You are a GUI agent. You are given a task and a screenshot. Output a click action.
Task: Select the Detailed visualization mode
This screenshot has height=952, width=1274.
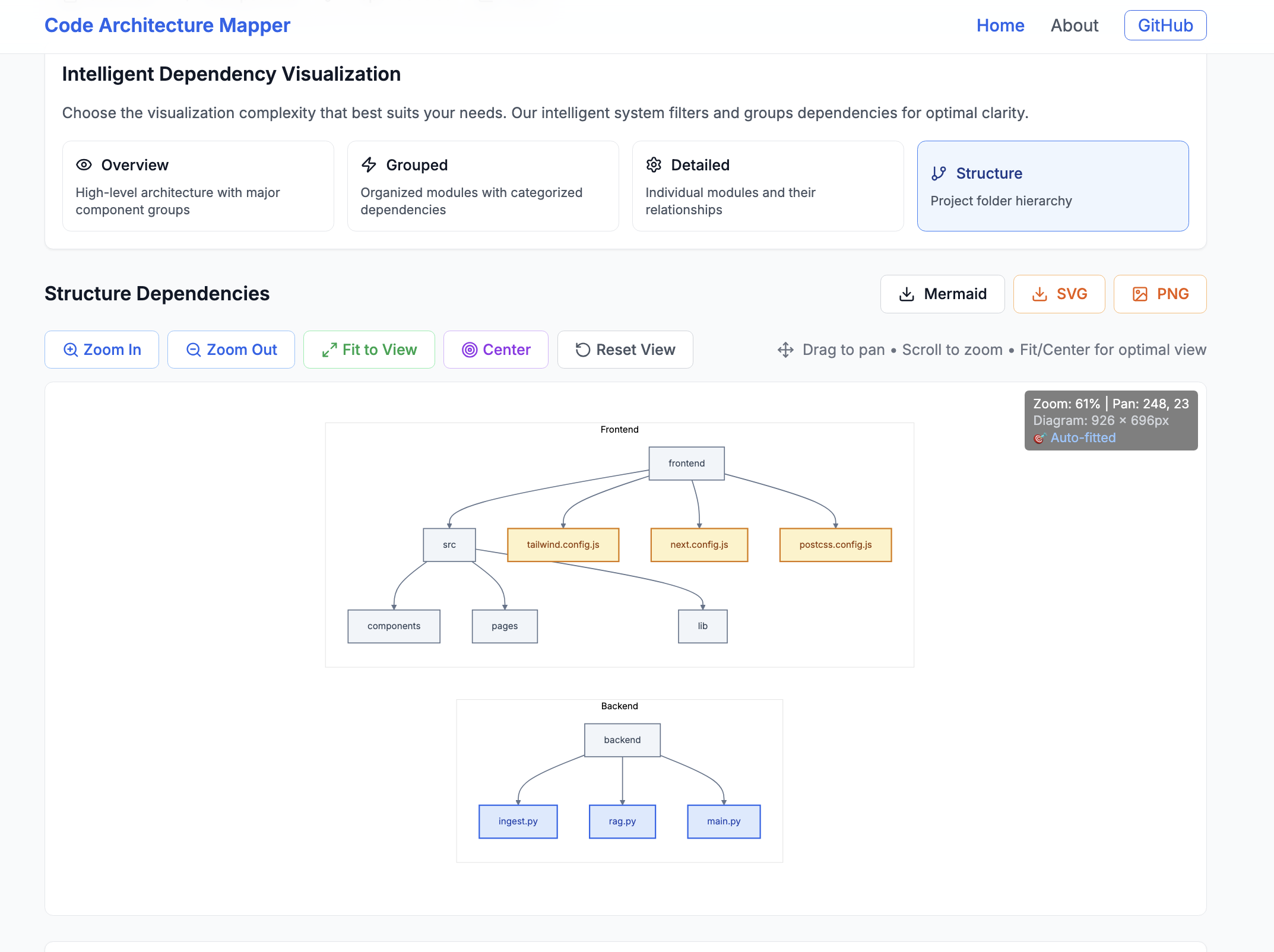(x=768, y=186)
